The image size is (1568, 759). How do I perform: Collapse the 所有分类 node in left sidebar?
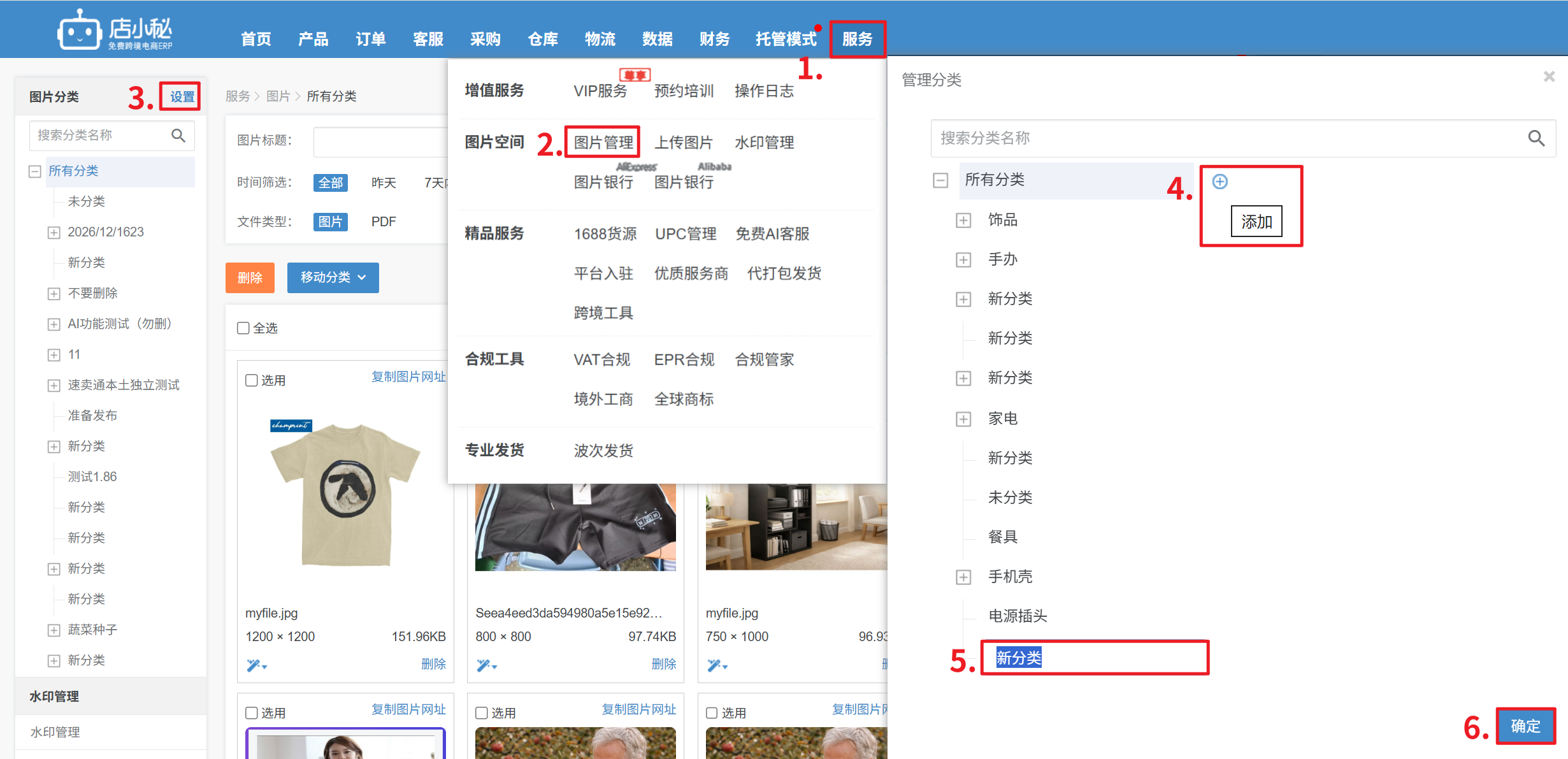coord(35,171)
